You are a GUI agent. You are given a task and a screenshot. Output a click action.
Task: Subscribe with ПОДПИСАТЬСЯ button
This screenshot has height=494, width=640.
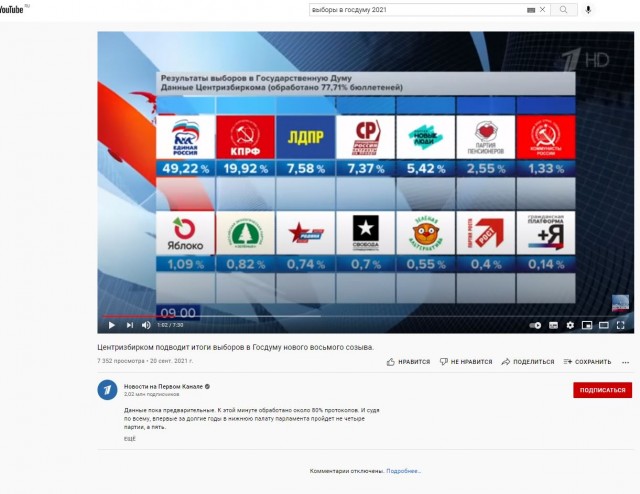[x=602, y=390]
